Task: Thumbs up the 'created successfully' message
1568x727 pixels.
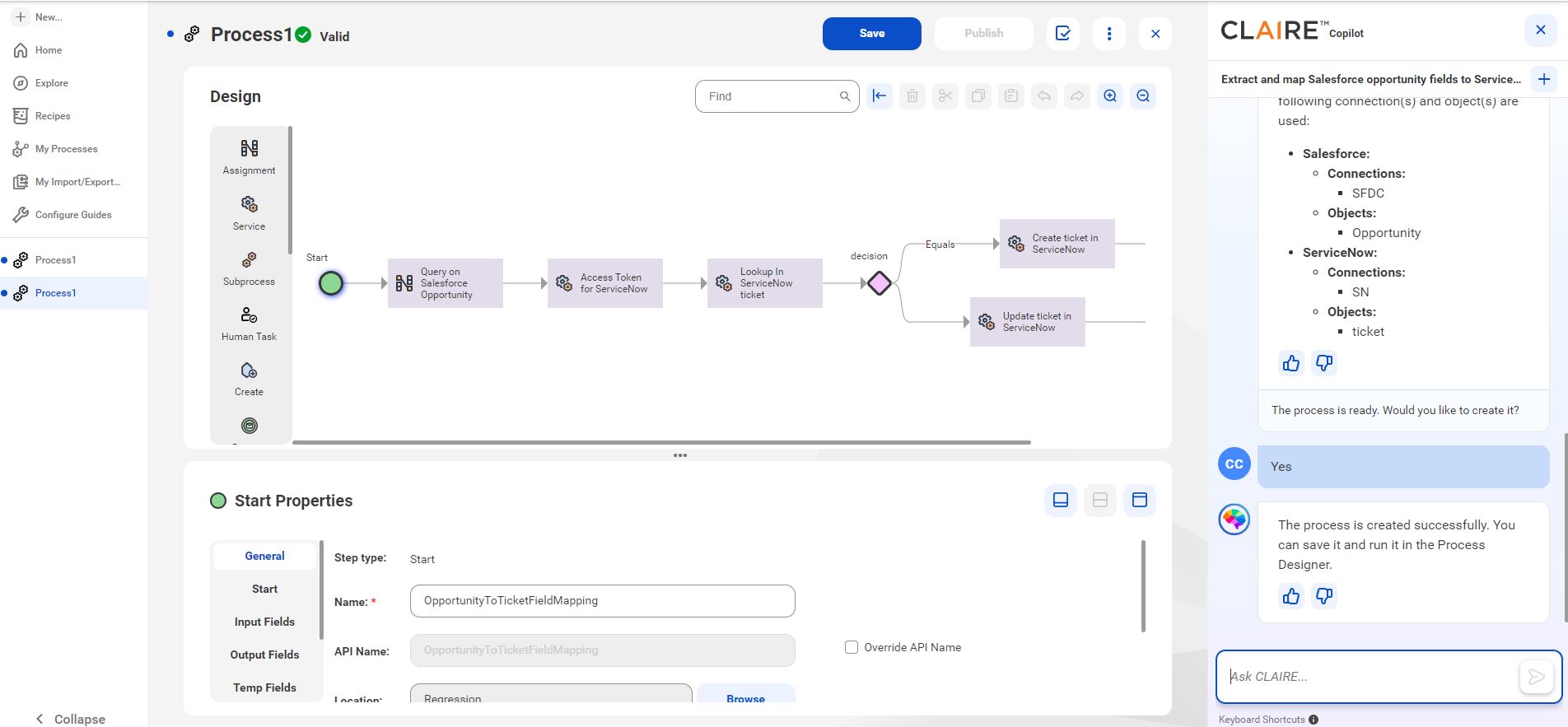Action: [1291, 596]
